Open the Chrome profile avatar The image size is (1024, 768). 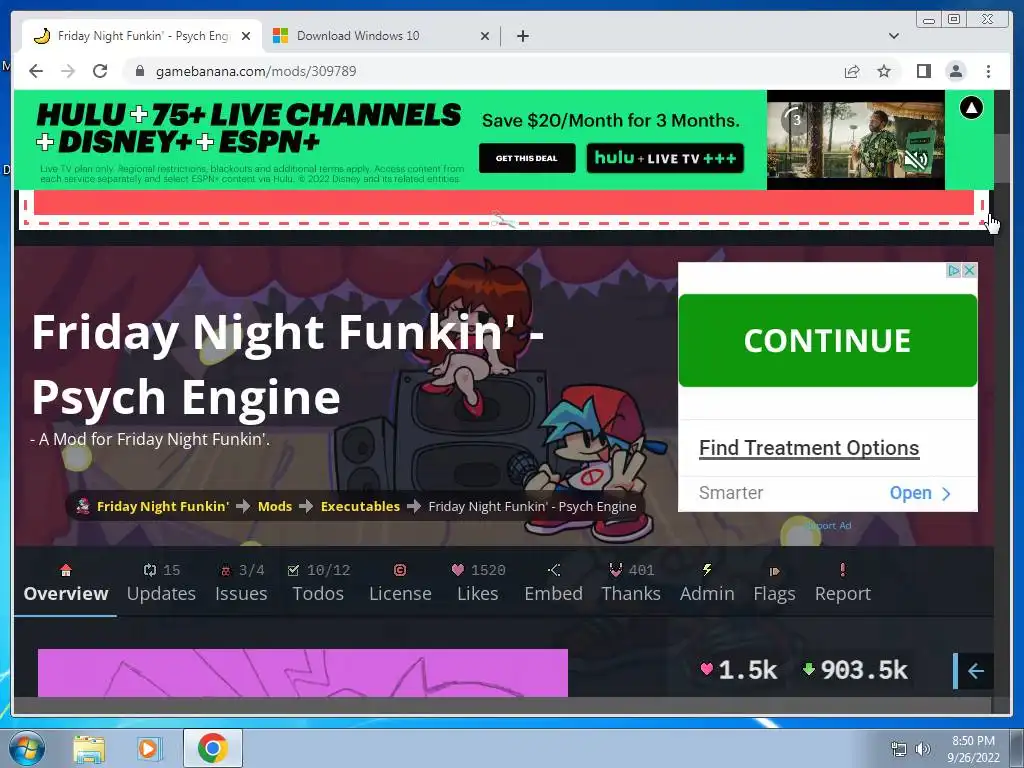[x=955, y=71]
